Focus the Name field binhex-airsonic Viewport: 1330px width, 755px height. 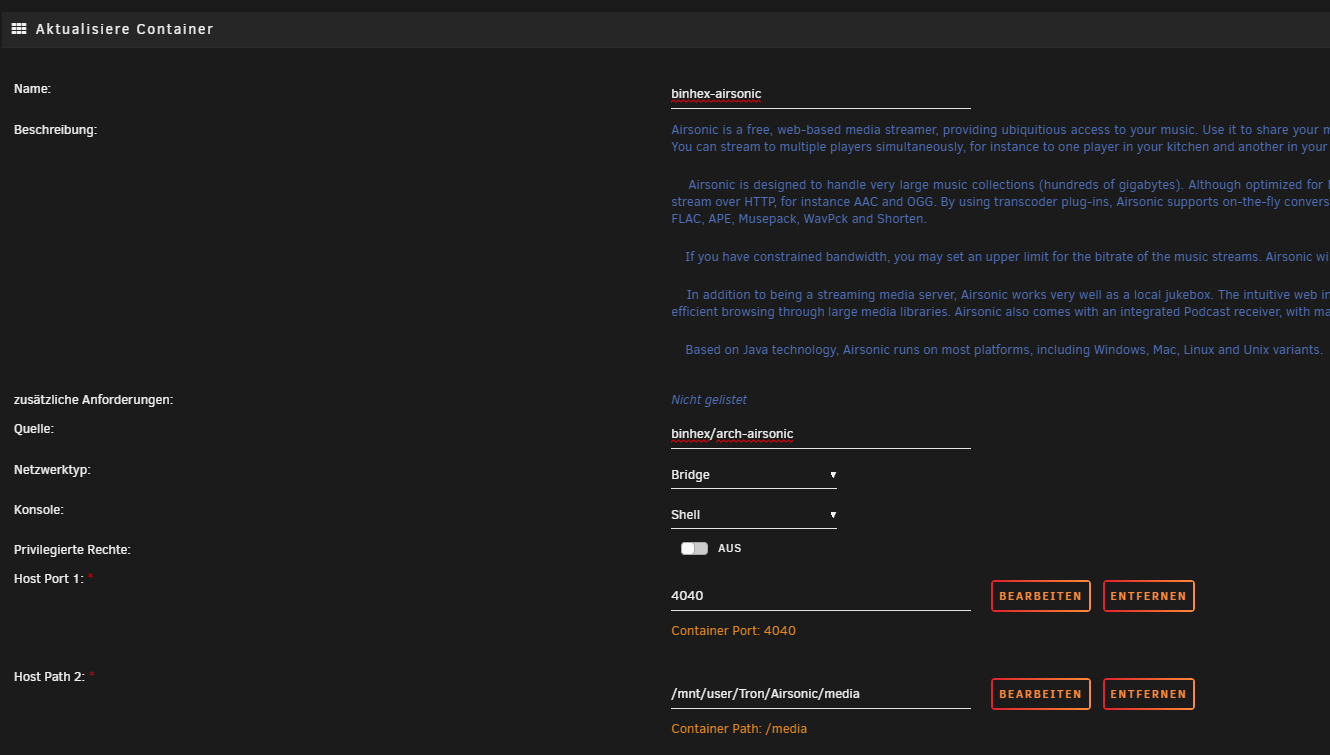[x=821, y=94]
